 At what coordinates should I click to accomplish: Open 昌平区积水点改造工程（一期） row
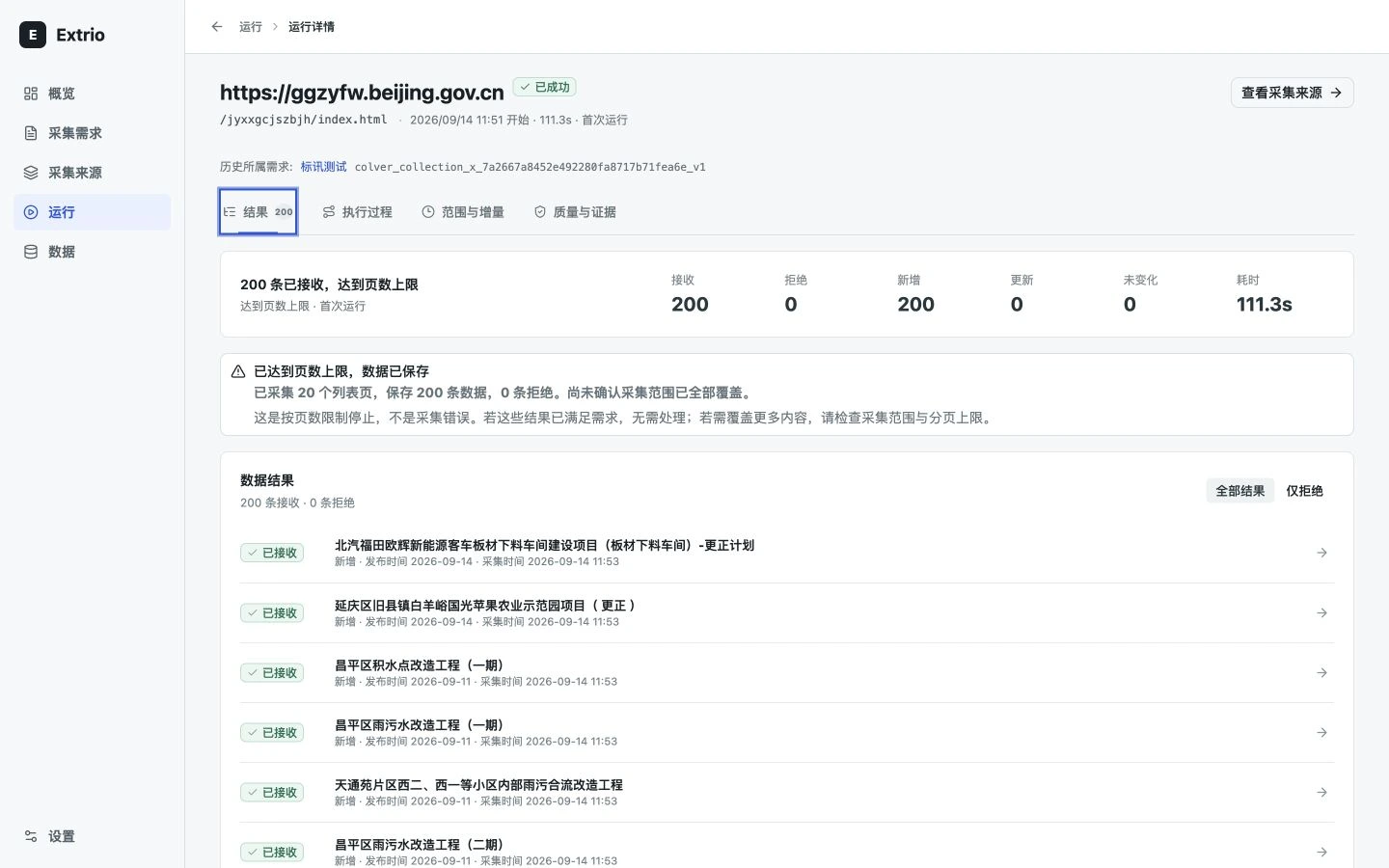(x=786, y=673)
